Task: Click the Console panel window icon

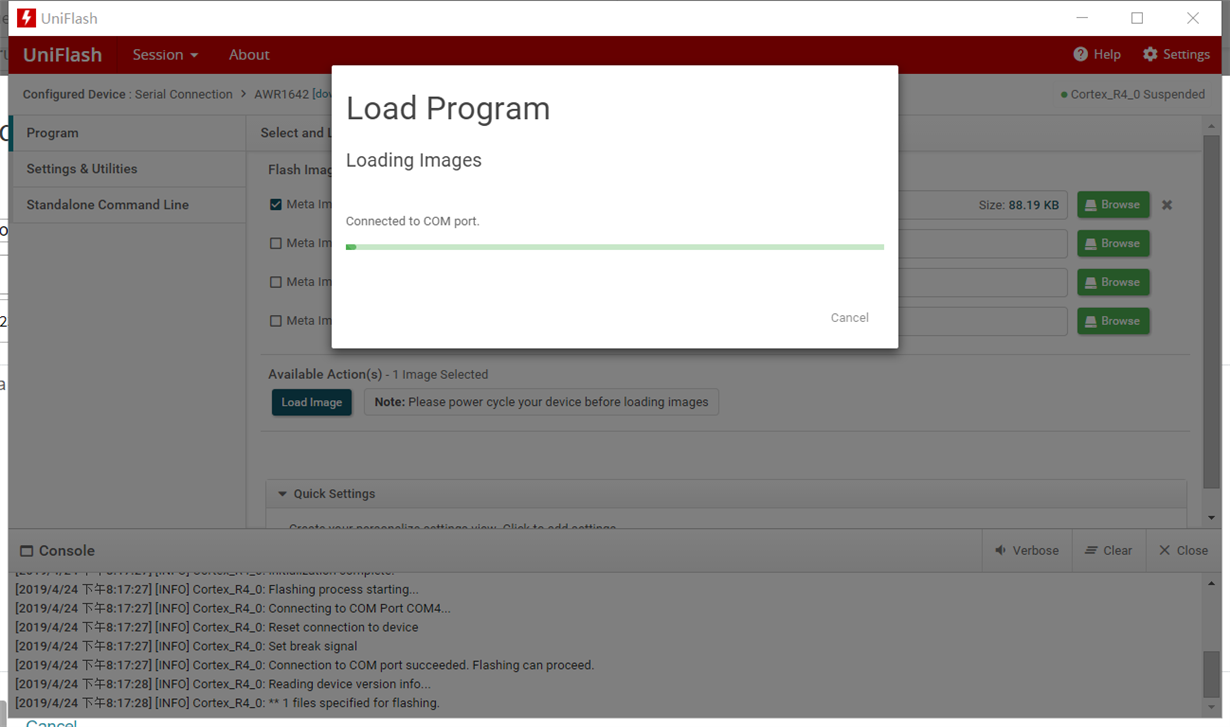Action: [27, 551]
